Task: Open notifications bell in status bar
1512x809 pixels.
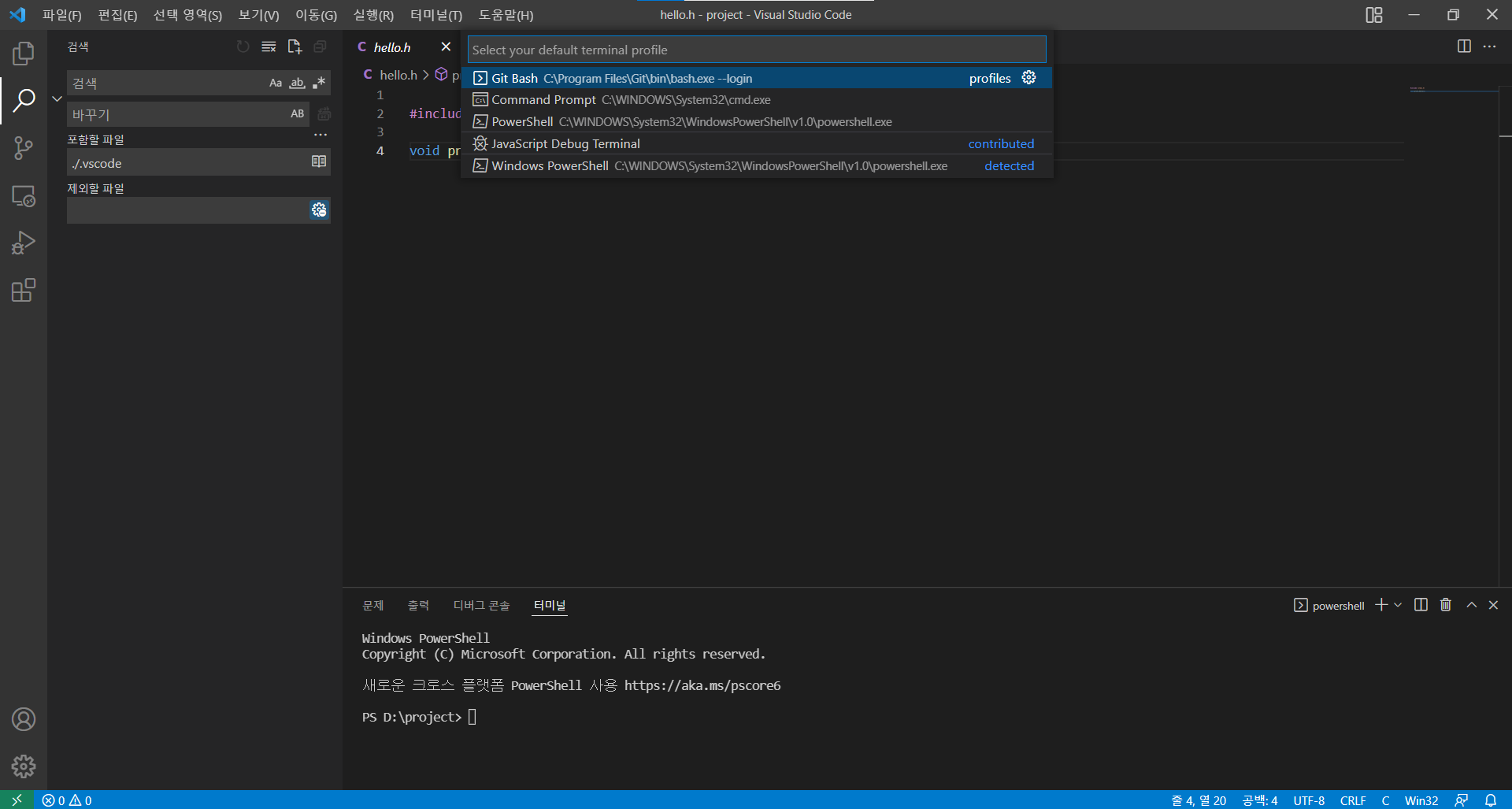Action: click(x=1491, y=800)
